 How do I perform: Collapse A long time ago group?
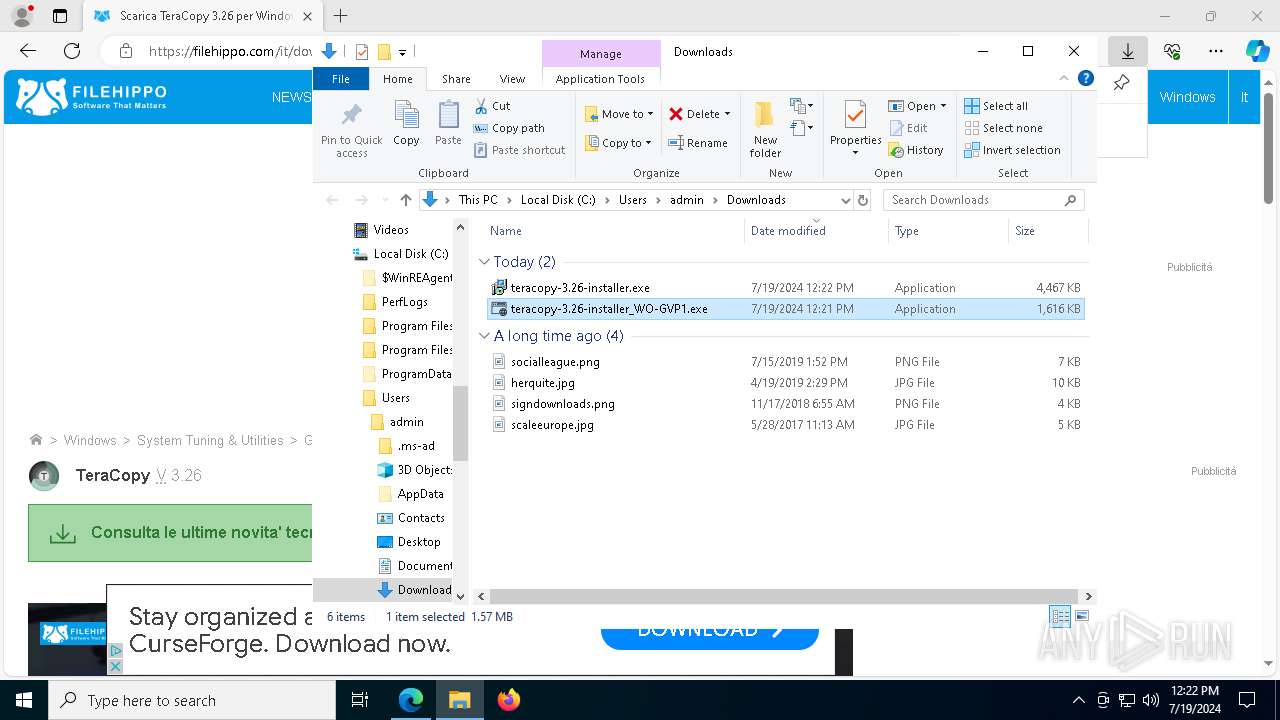[484, 336]
